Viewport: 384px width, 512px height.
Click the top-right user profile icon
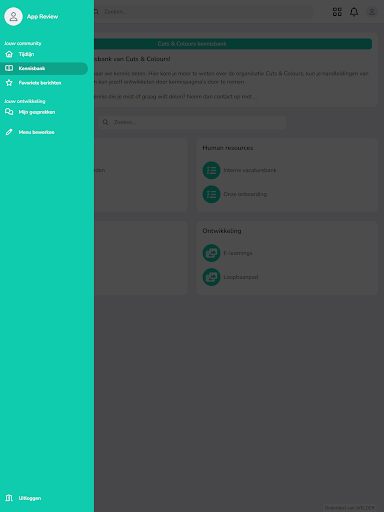click(372, 12)
